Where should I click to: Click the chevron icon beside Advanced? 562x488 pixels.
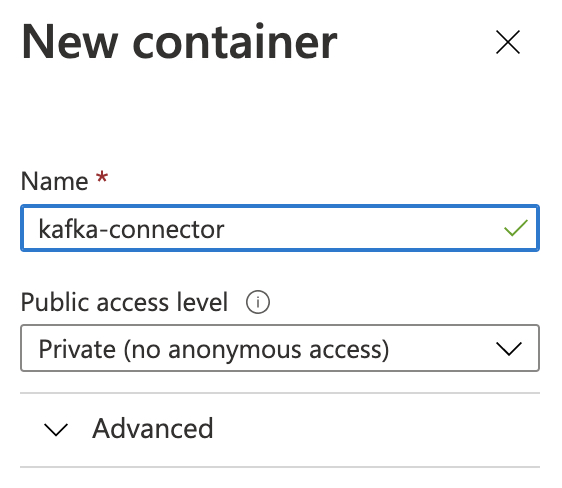pos(56,430)
